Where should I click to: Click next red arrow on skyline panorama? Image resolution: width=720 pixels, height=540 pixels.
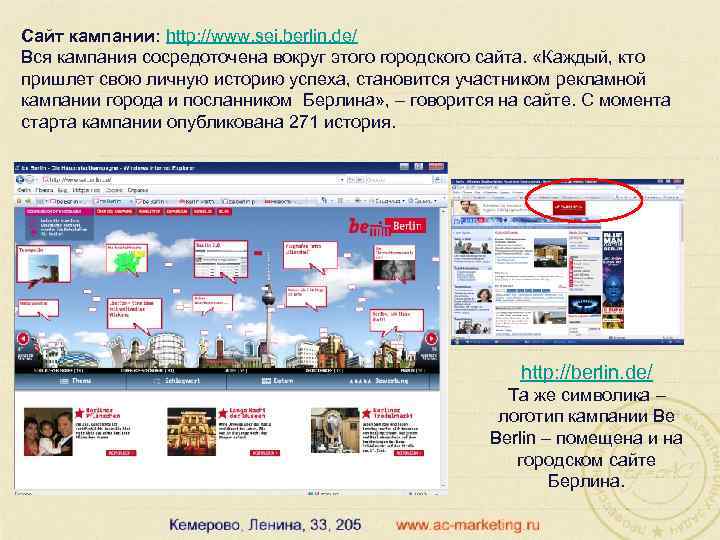click(x=431, y=339)
